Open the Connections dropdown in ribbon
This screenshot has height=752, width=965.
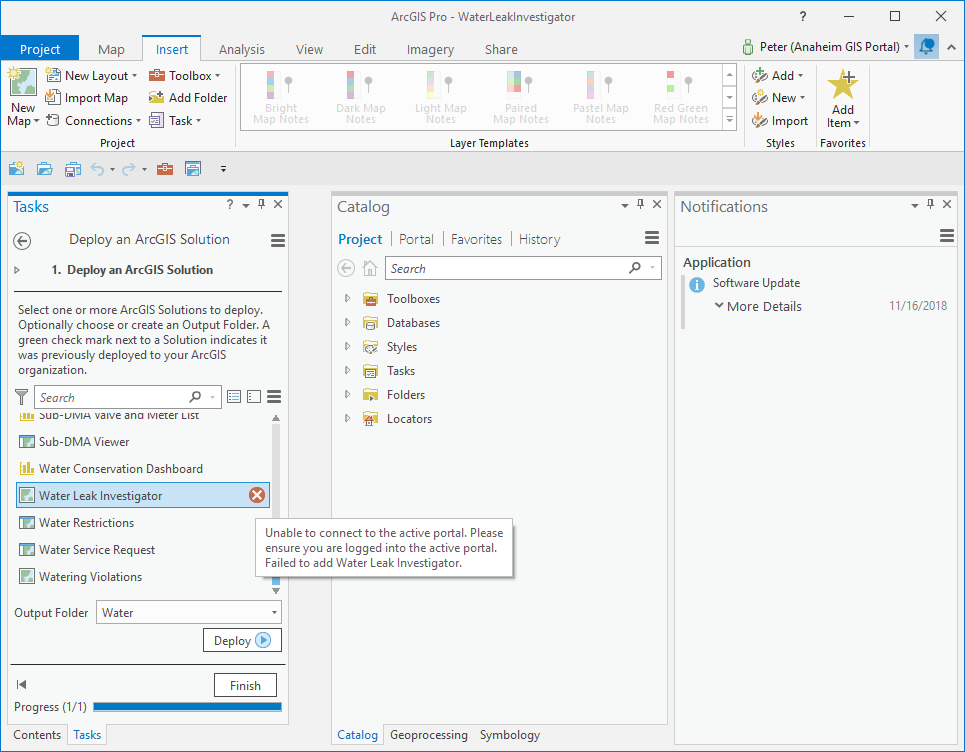click(94, 121)
